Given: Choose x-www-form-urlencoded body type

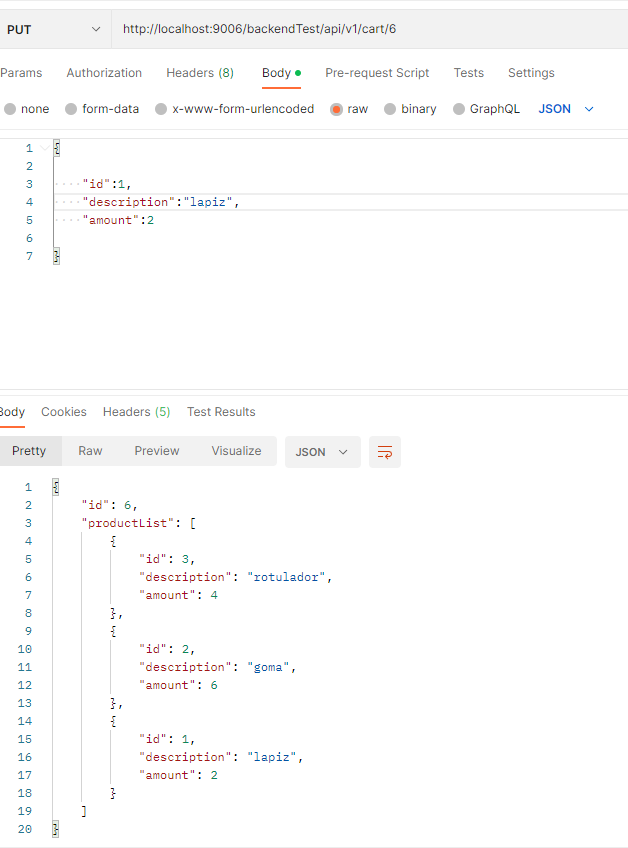Looking at the screenshot, I should tap(161, 109).
